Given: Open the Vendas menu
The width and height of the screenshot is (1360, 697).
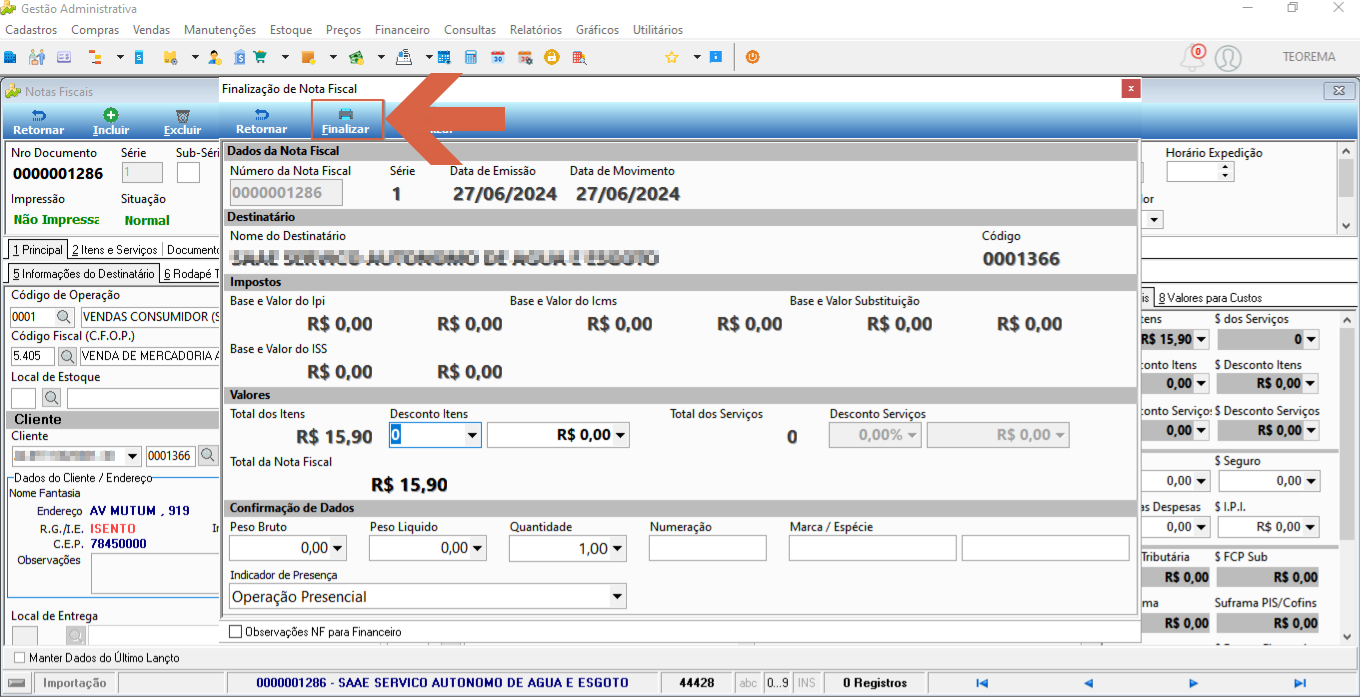Looking at the screenshot, I should [152, 30].
